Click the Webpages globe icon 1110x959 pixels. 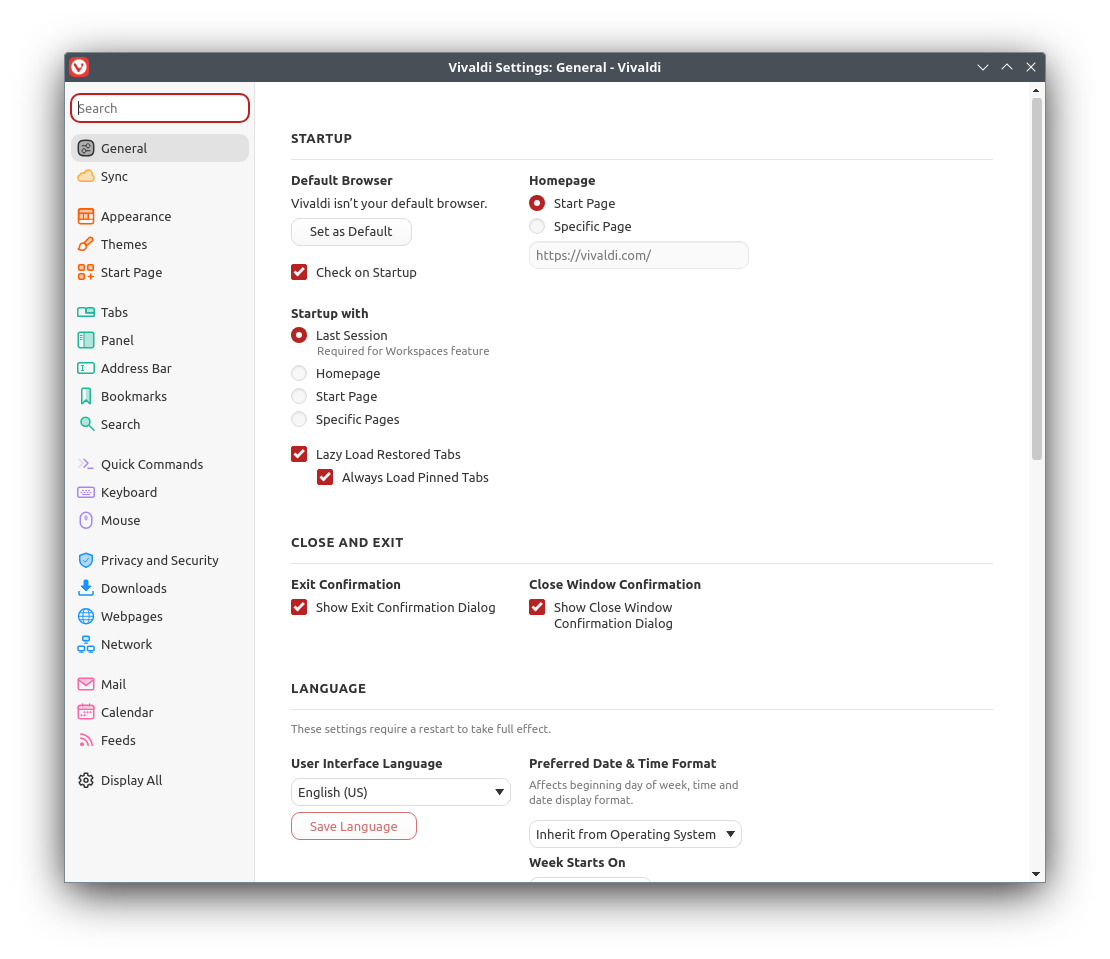[x=86, y=616]
